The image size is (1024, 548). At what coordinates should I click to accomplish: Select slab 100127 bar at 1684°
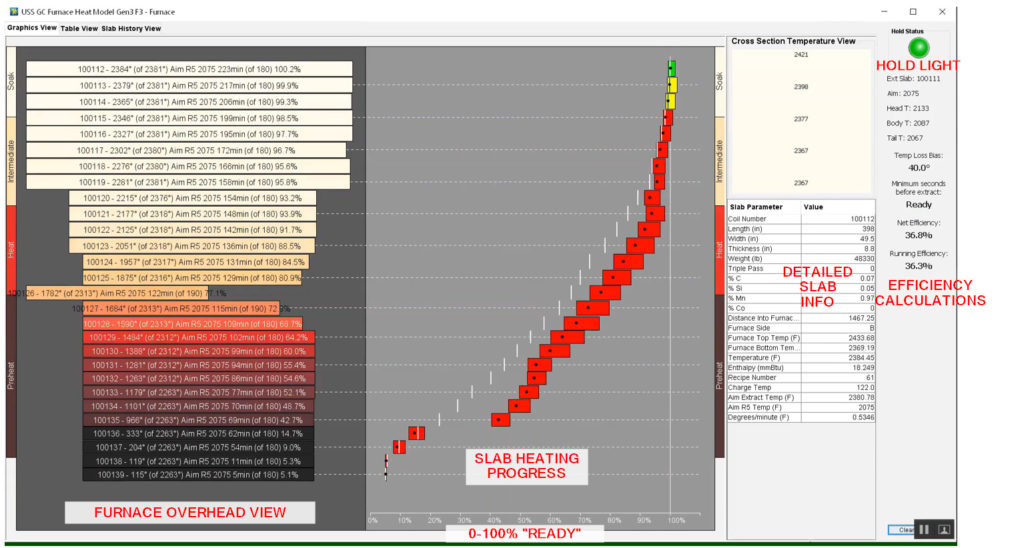coord(181,308)
